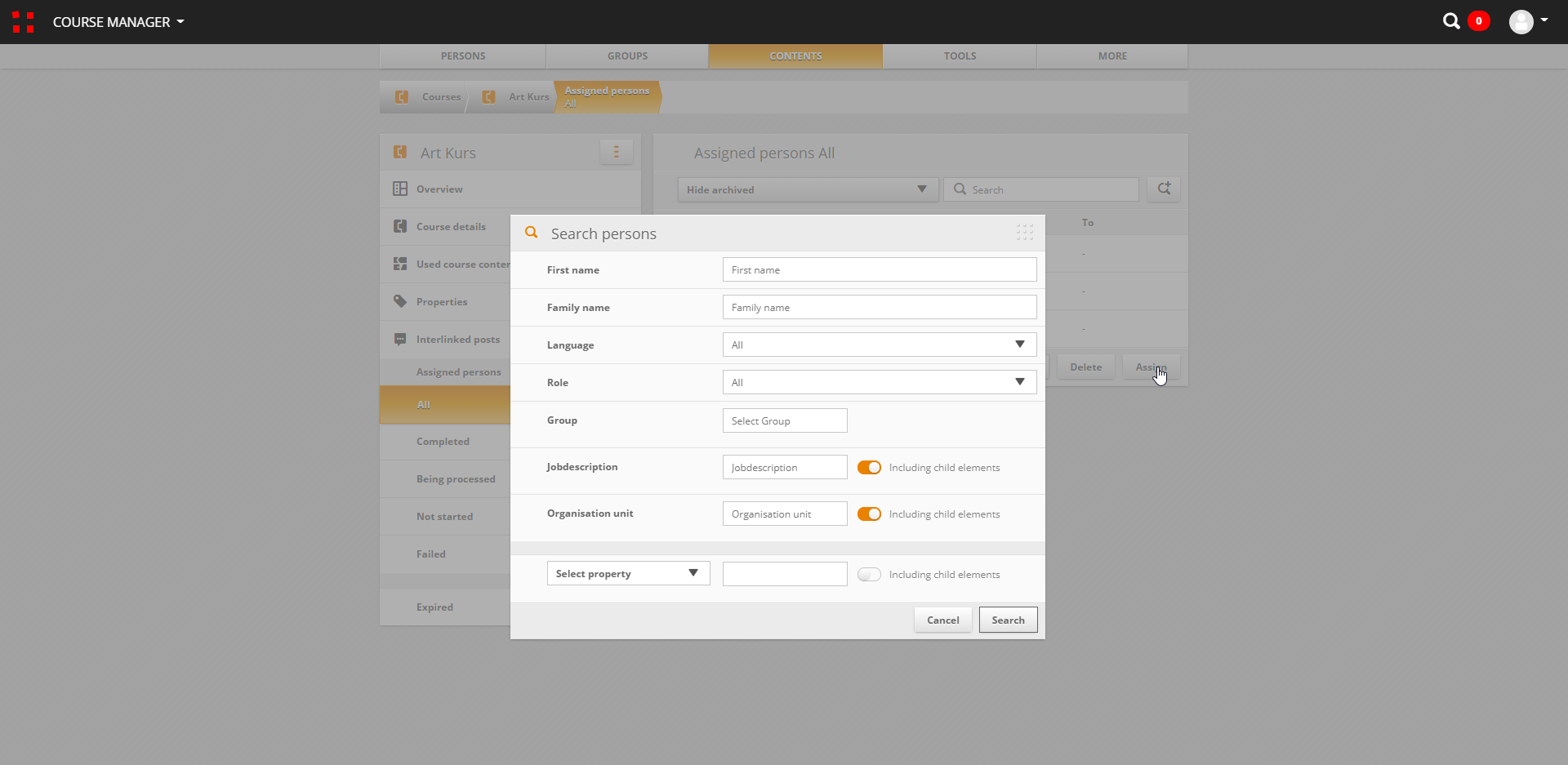Click the global search magnifier icon
The image size is (1568, 765).
pos(1450,21)
